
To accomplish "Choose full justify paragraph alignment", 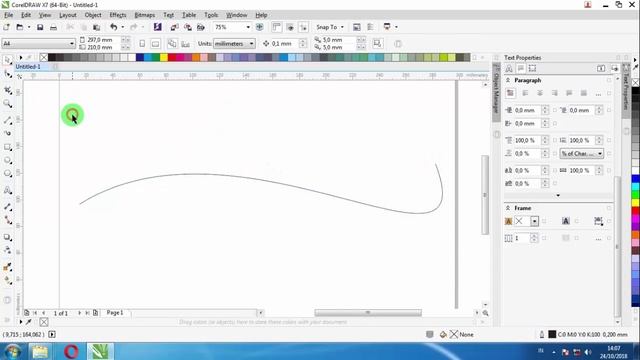I will (569, 93).
